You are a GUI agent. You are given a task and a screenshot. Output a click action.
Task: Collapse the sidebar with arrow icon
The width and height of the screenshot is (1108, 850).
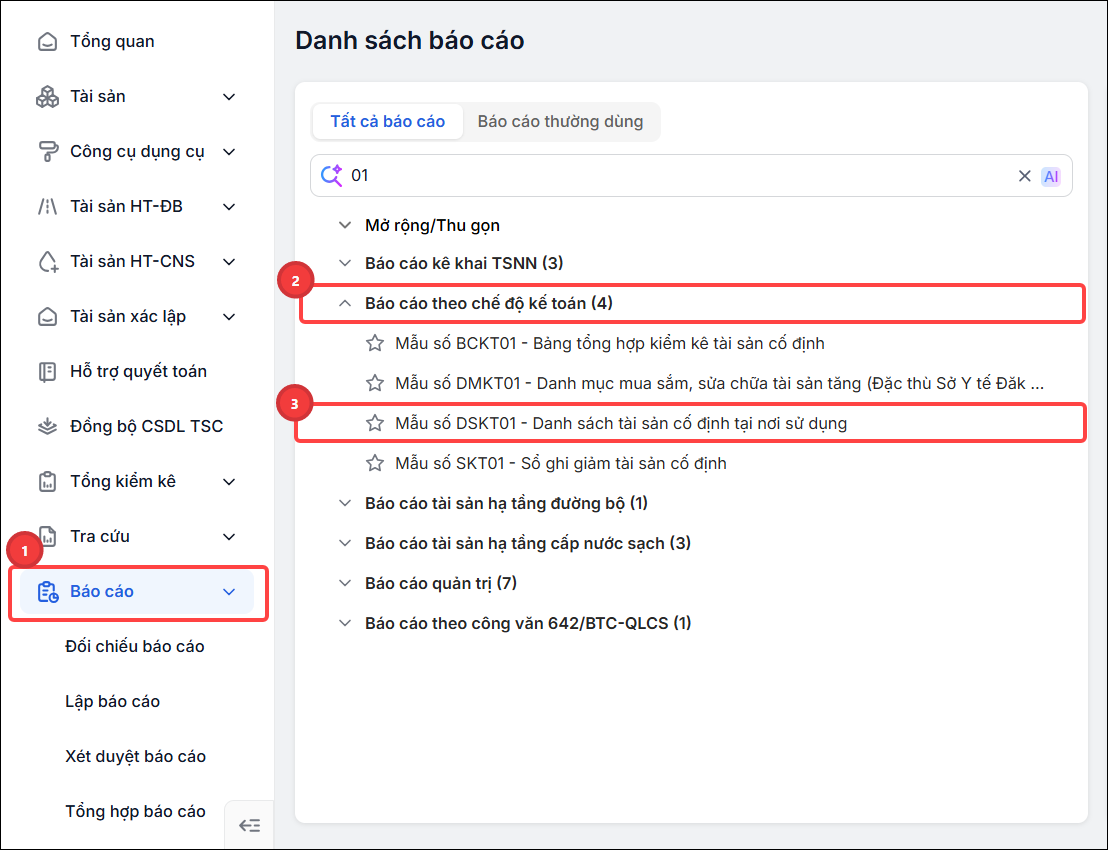(249, 825)
